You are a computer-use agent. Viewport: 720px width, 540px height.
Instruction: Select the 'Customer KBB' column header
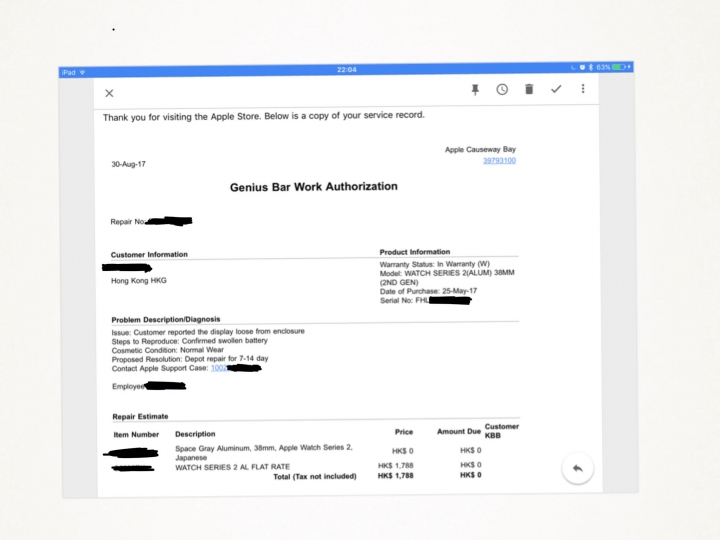tap(502, 431)
